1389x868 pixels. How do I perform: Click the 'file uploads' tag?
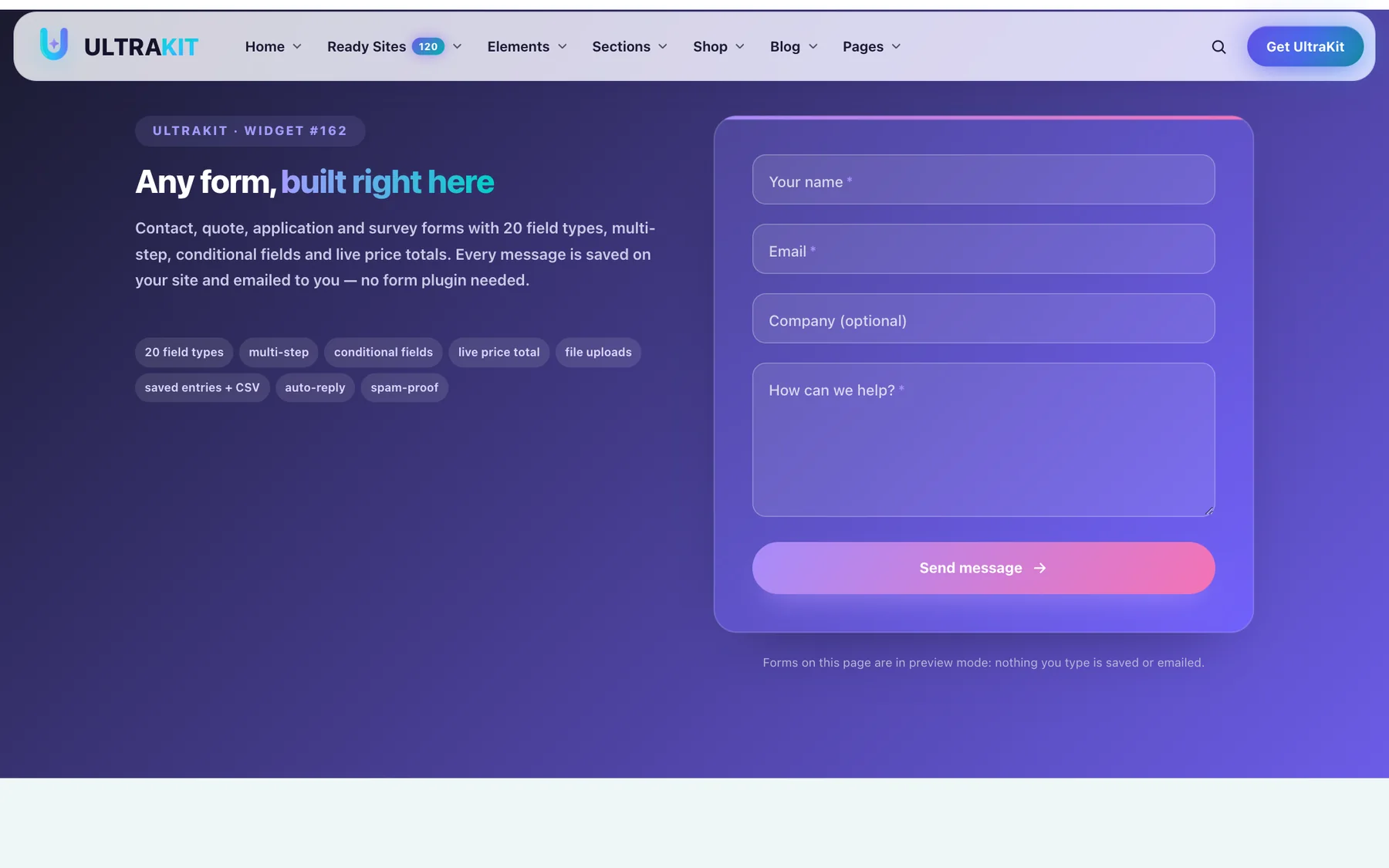[598, 353]
